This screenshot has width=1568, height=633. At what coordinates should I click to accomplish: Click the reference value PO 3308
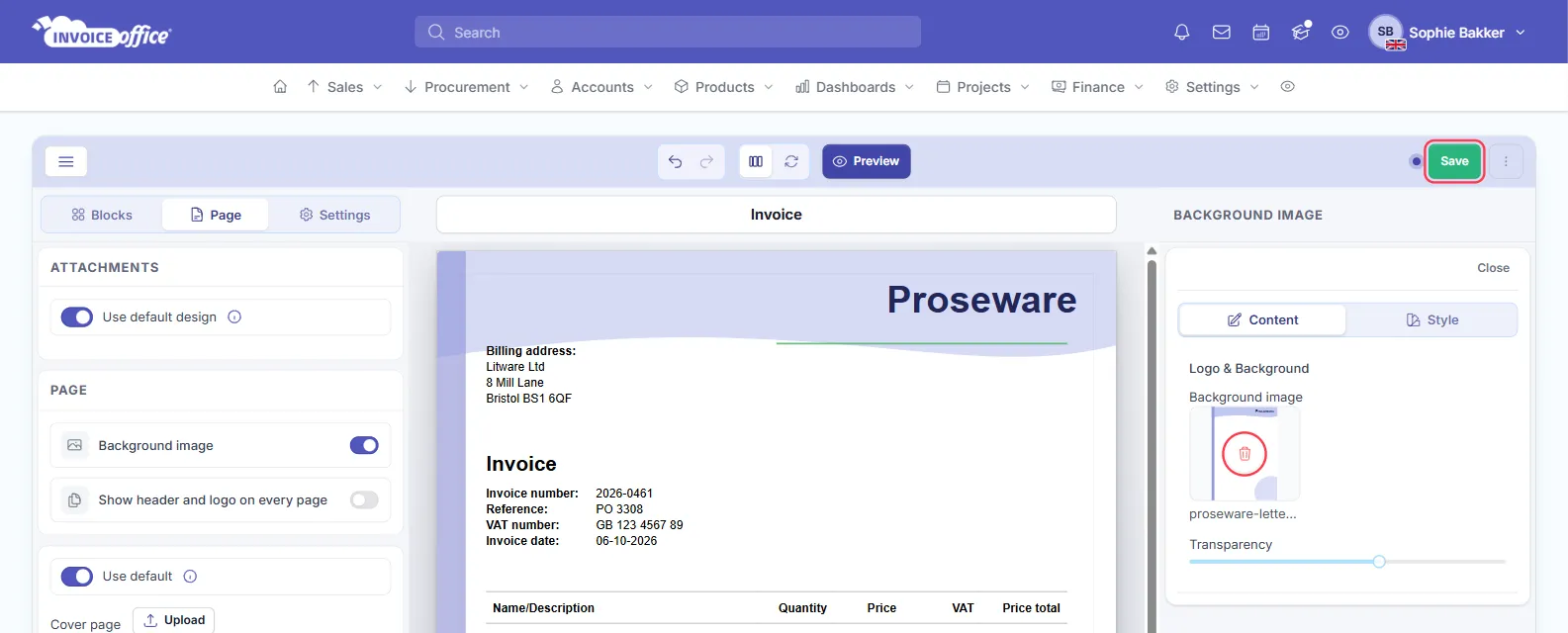pyautogui.click(x=619, y=509)
